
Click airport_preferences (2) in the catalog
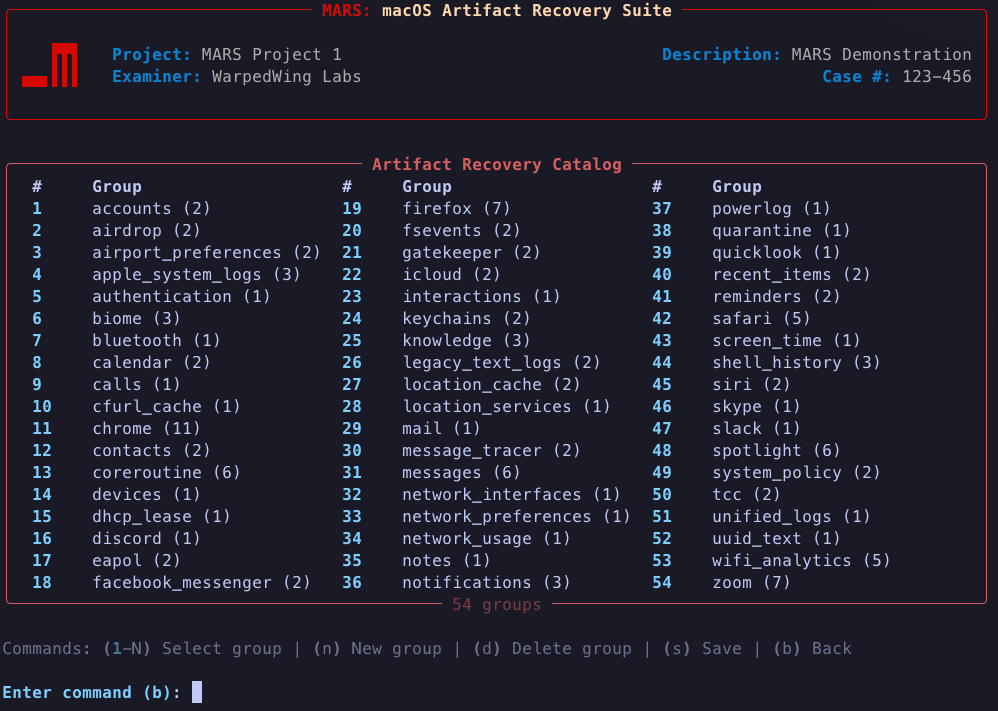206,253
